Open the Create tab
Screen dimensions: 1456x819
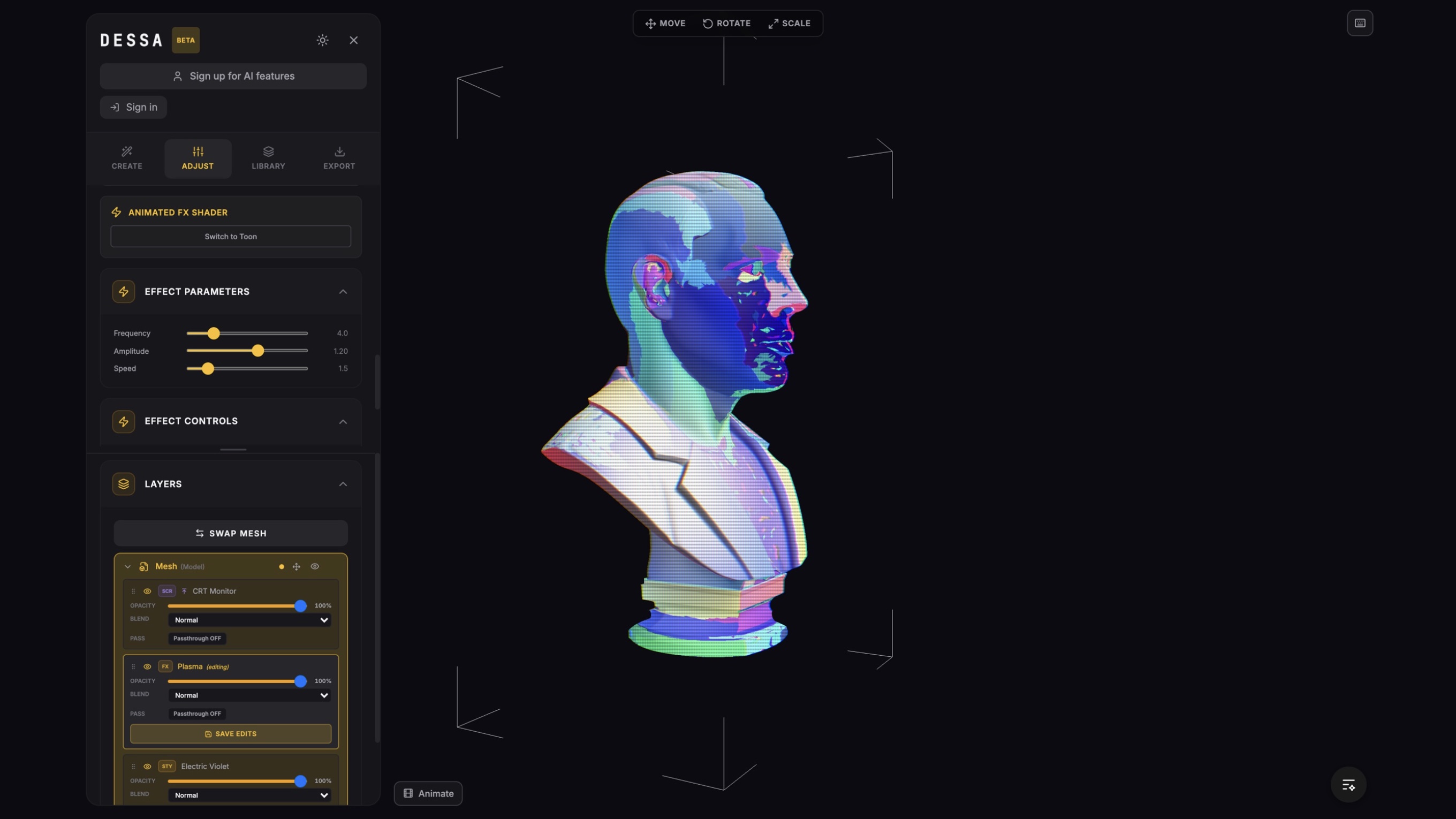127,158
